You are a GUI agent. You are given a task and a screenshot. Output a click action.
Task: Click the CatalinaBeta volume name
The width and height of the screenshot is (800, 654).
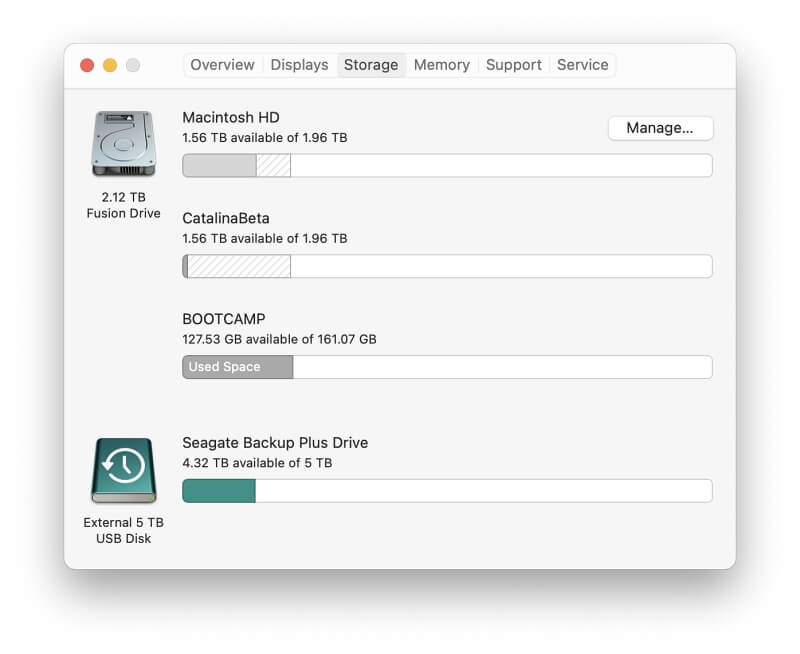point(226,218)
